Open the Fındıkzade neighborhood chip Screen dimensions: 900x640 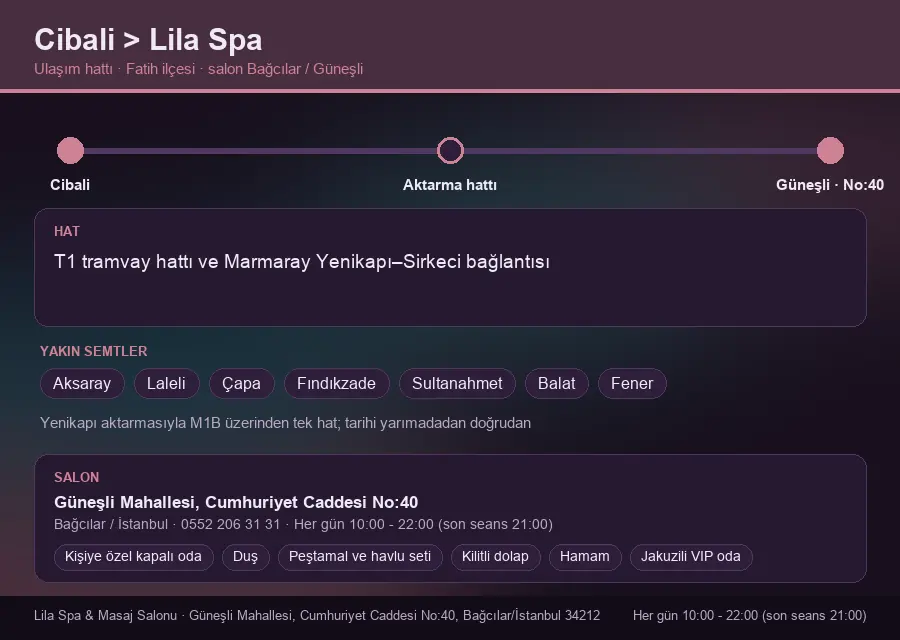(x=336, y=383)
